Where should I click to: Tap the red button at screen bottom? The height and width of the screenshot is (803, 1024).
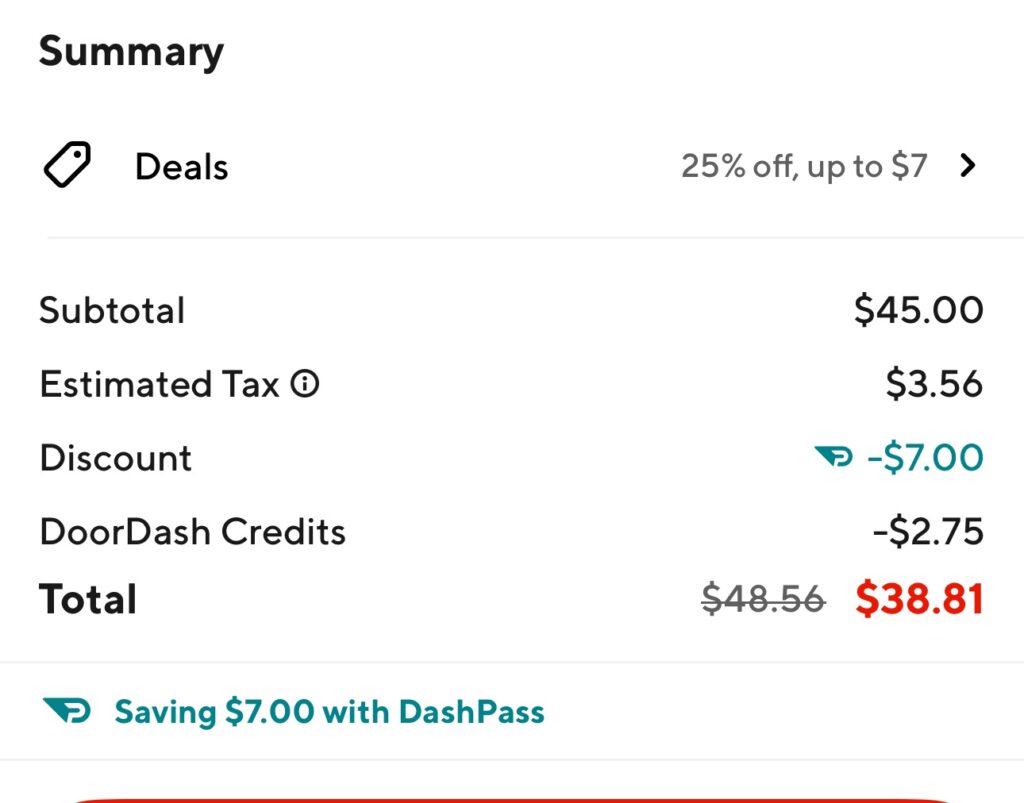click(512, 800)
